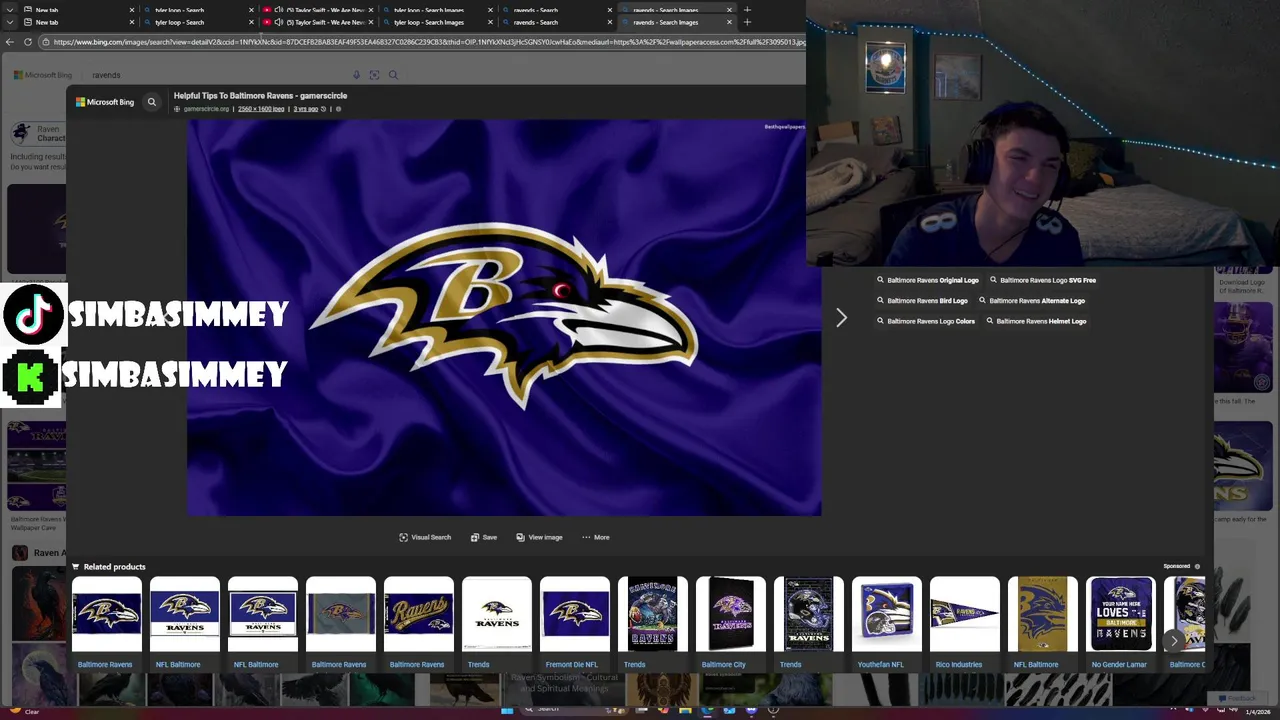Search 'Baltimore Ravens Original Logo' suggestion
Screen dimensions: 1280x720
coord(928,280)
